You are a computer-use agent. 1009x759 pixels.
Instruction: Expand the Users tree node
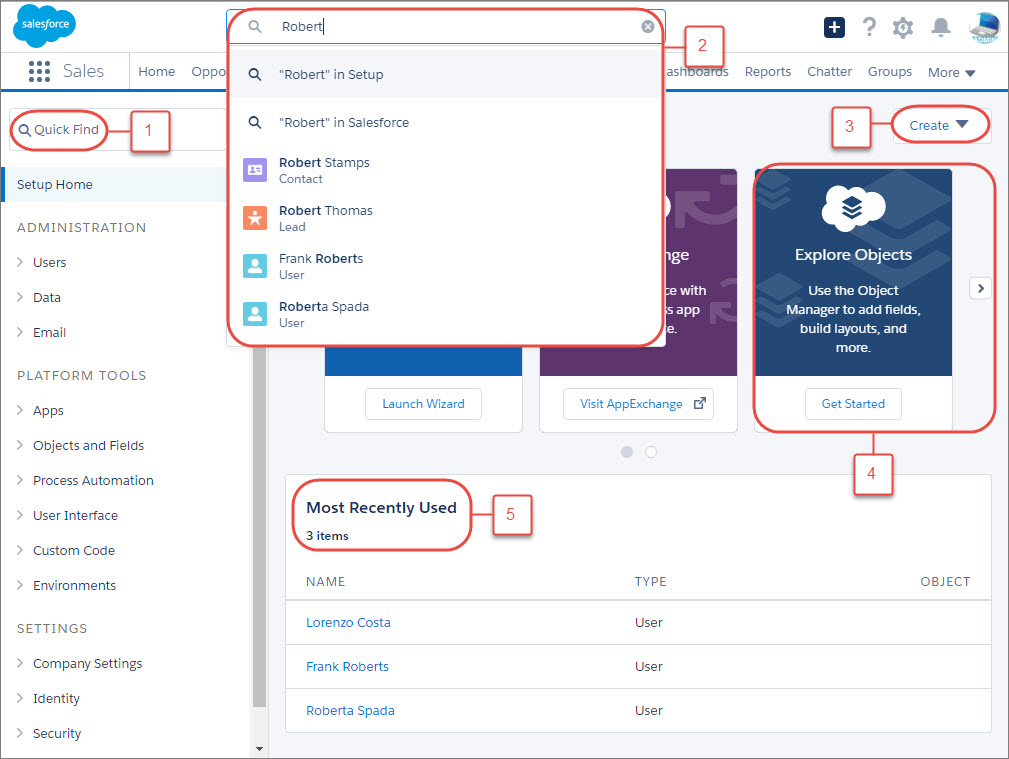click(x=19, y=262)
